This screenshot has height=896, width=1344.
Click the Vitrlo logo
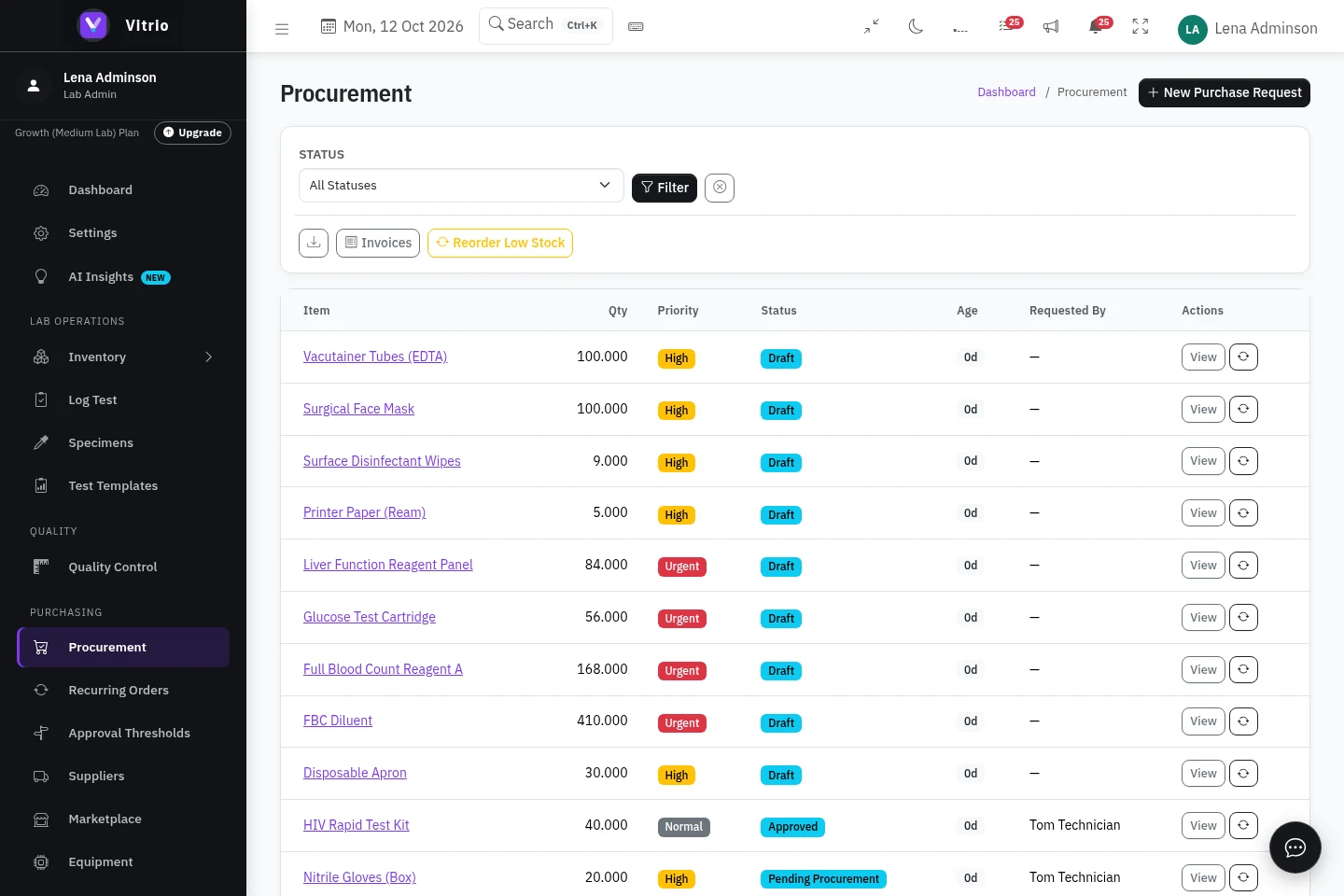pyautogui.click(x=123, y=25)
